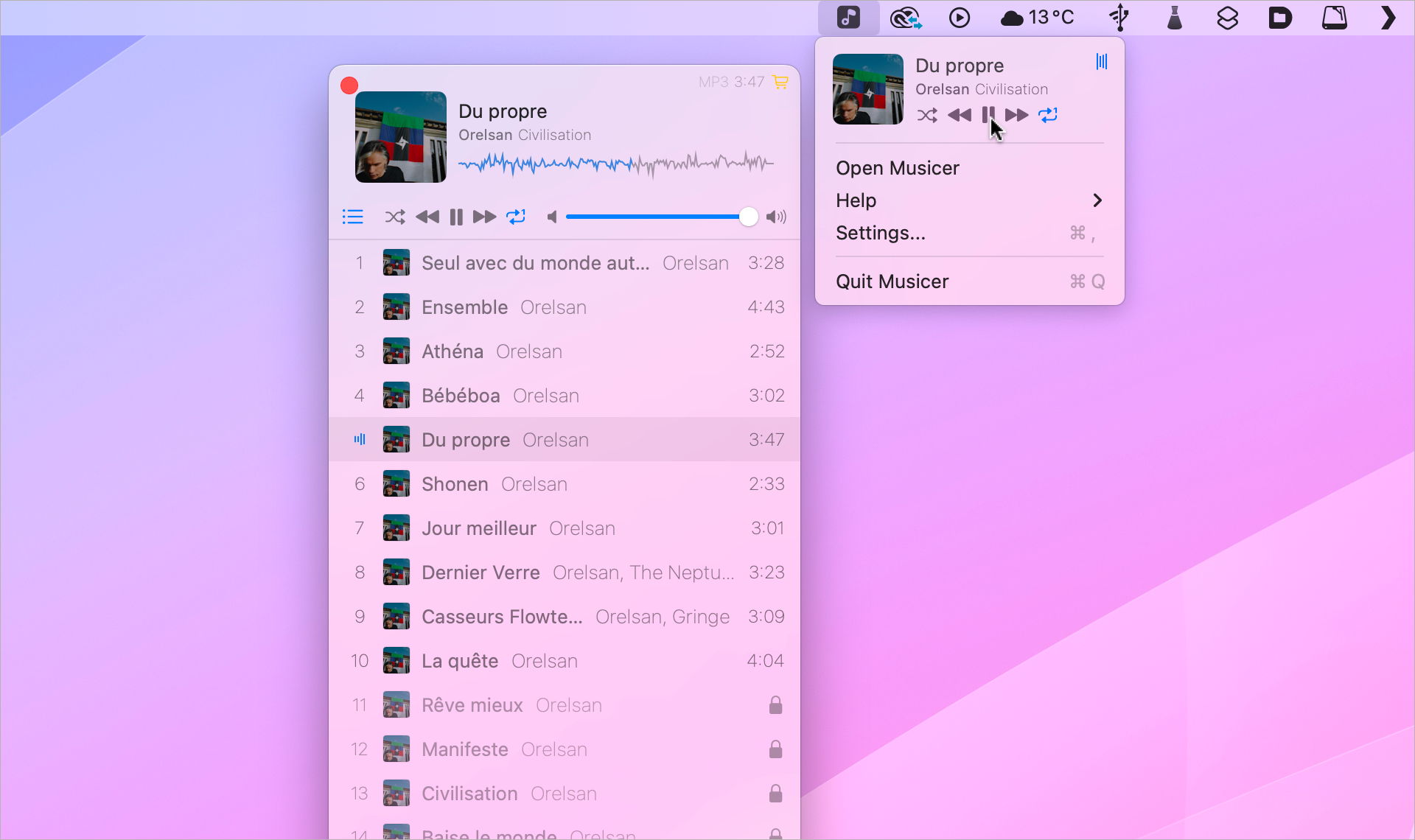Click the loud speaker volume icon
This screenshot has width=1415, height=840.
pyautogui.click(x=776, y=217)
